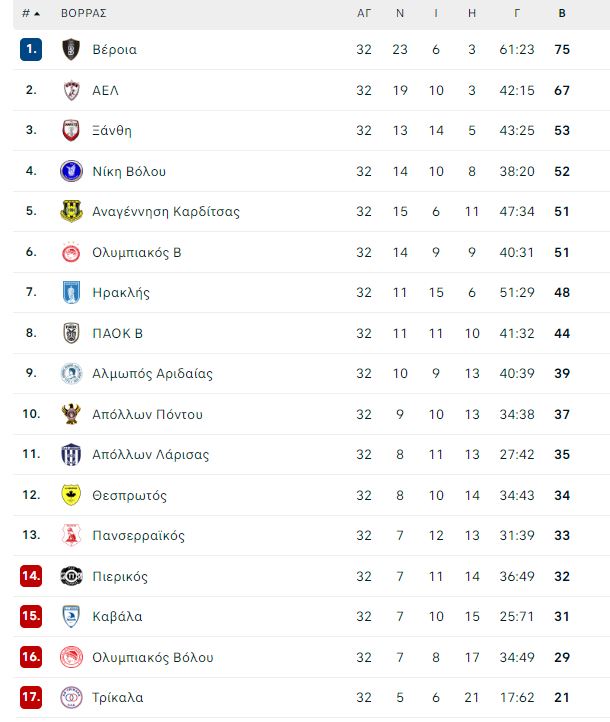Open the Απόλλων Λάρισας team link
The height and width of the screenshot is (722, 610).
point(151,454)
